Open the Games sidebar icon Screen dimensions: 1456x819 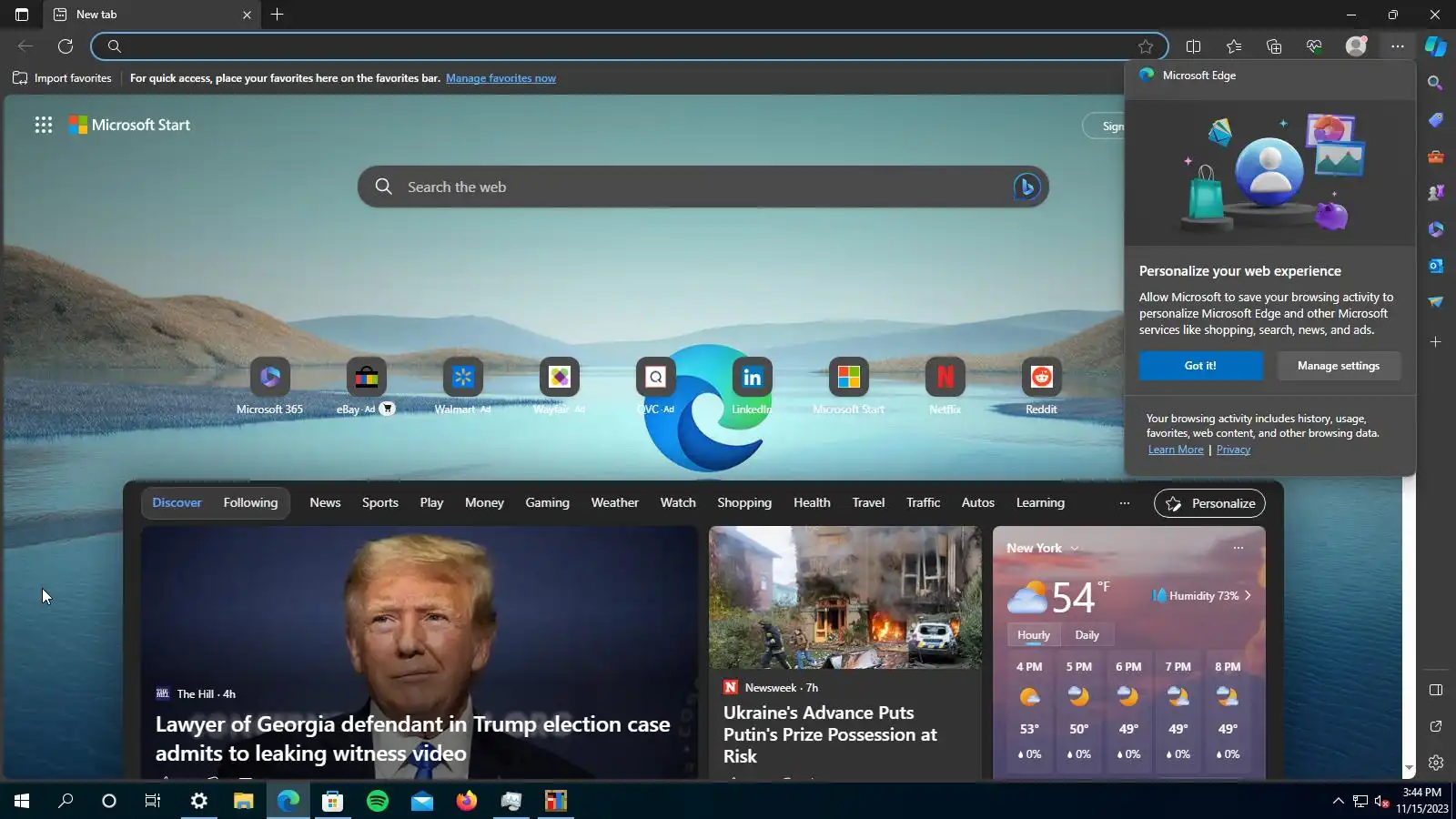tap(1435, 192)
